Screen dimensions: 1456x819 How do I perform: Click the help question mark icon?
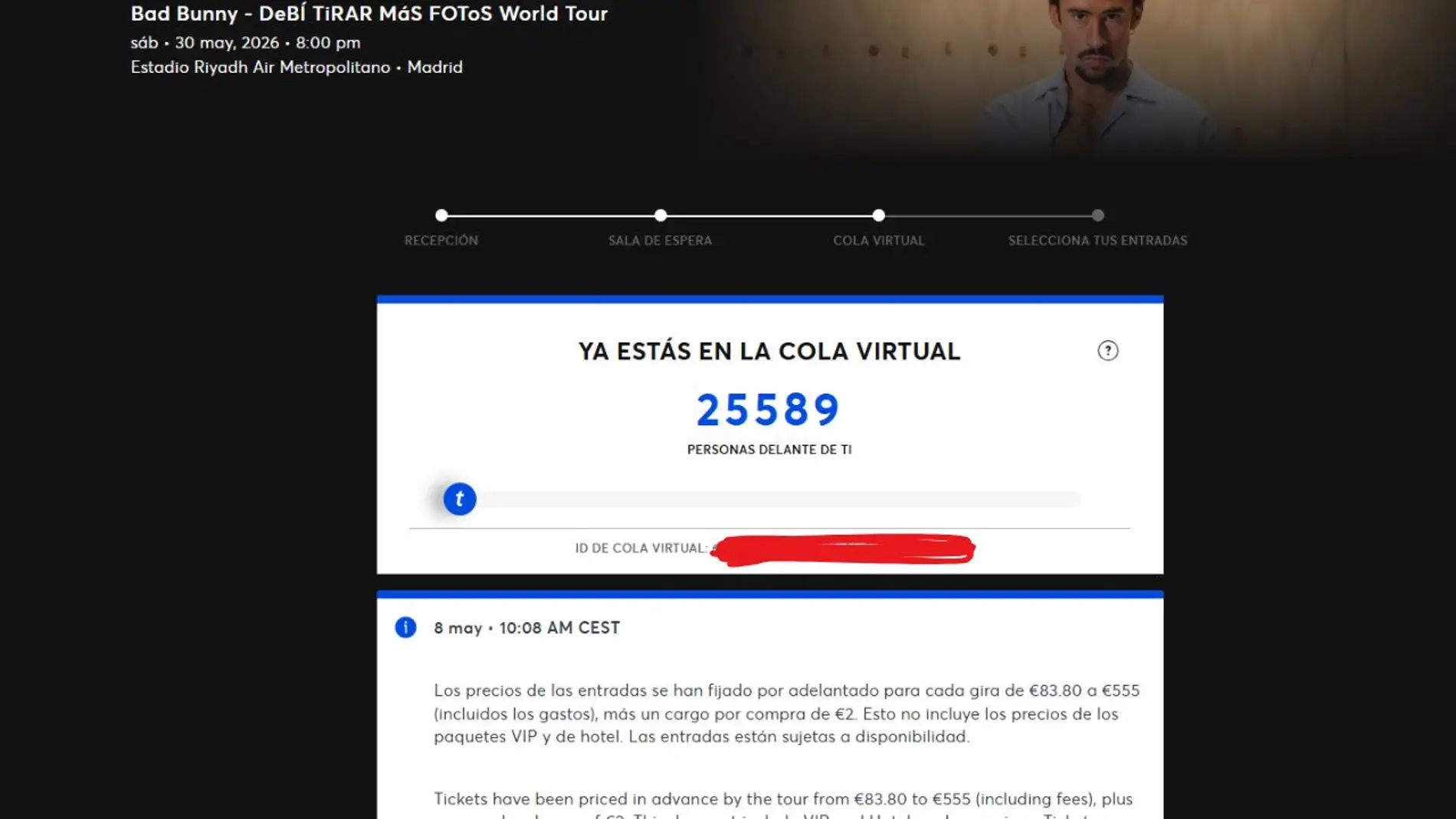click(1107, 351)
